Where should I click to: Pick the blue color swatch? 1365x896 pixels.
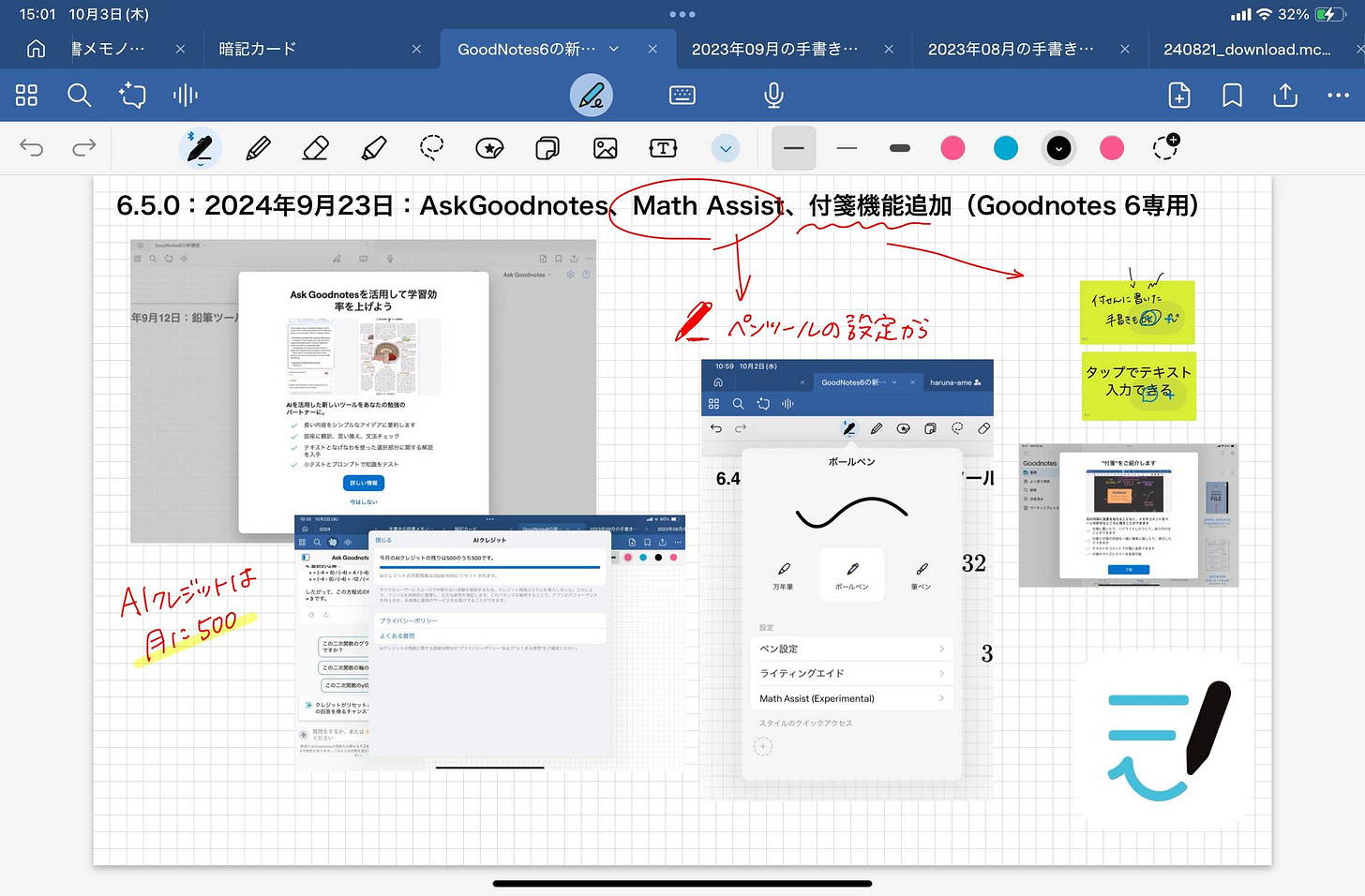[x=1006, y=148]
